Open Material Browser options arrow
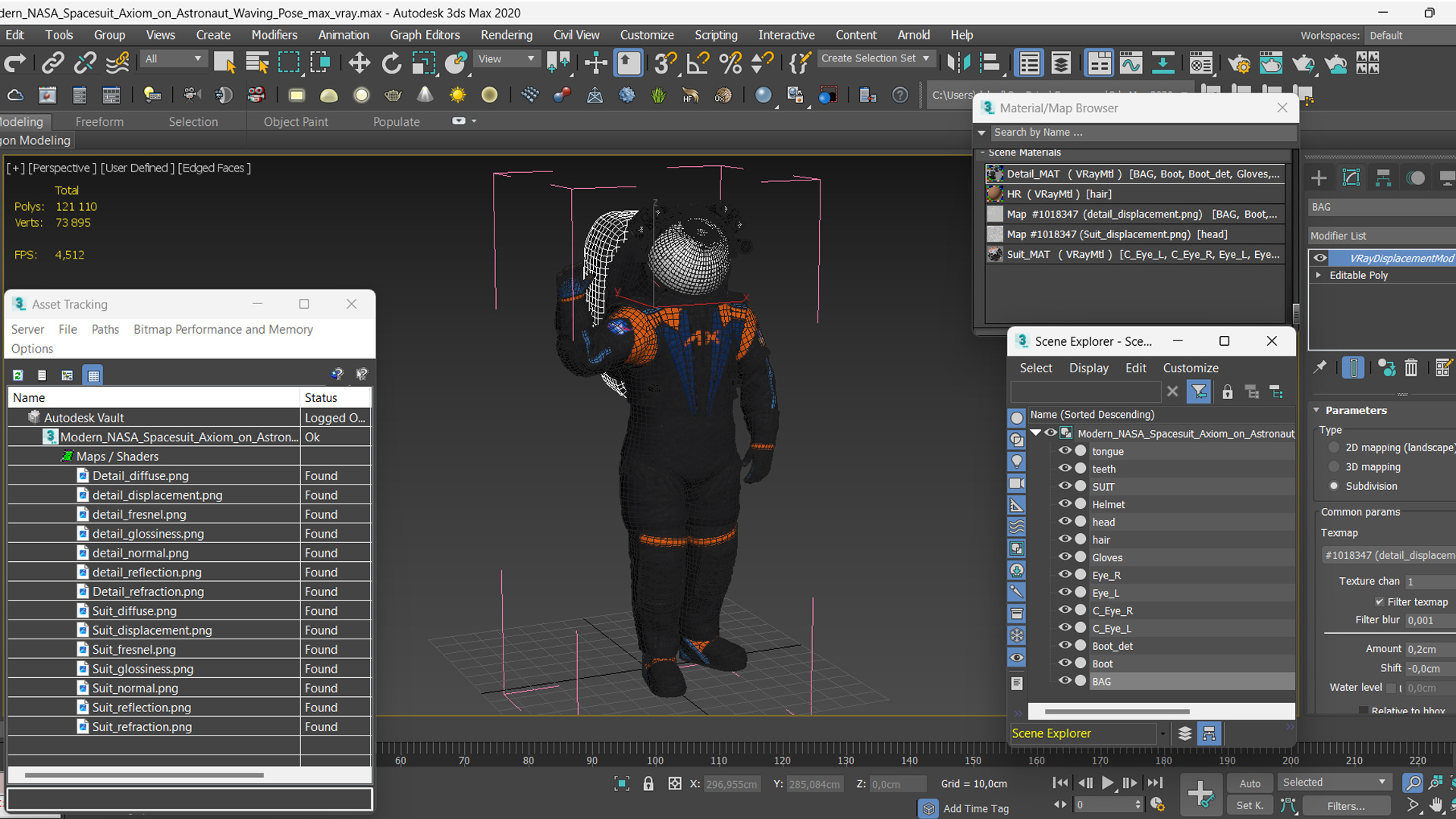 (x=981, y=133)
